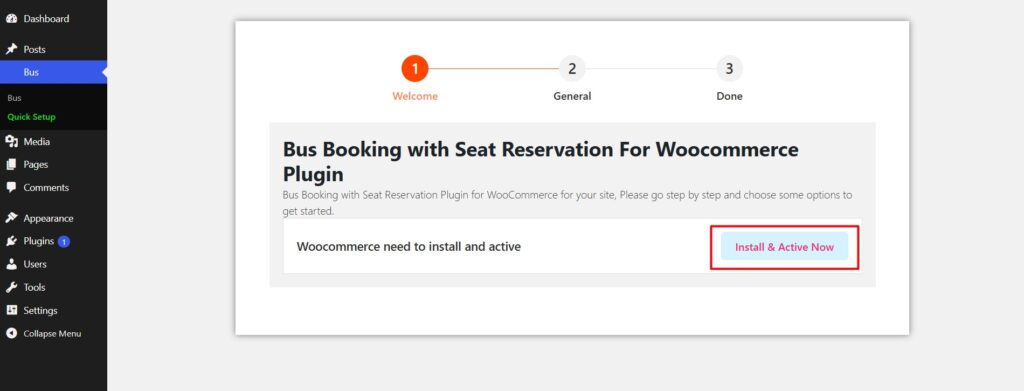Click the Tools wrench icon
This screenshot has width=1024, height=391.
(11, 287)
